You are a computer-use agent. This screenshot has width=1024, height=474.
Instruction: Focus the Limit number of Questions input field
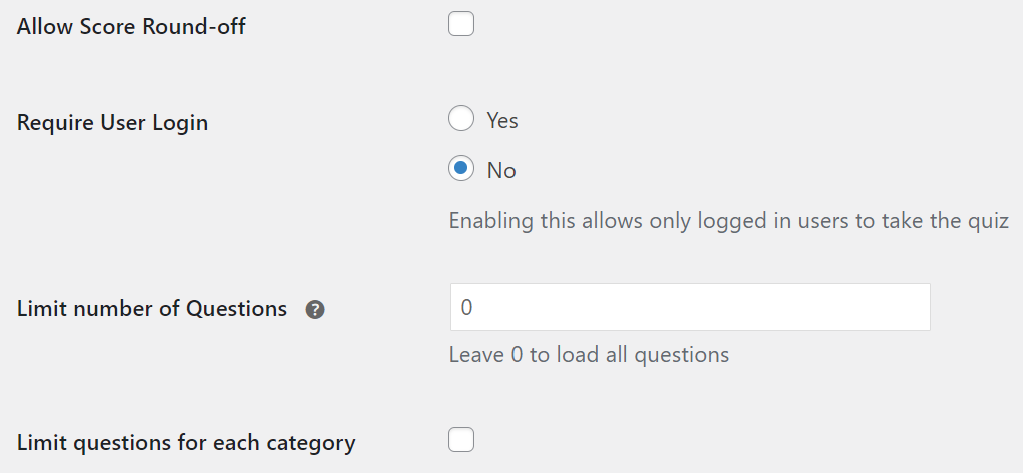(x=690, y=307)
